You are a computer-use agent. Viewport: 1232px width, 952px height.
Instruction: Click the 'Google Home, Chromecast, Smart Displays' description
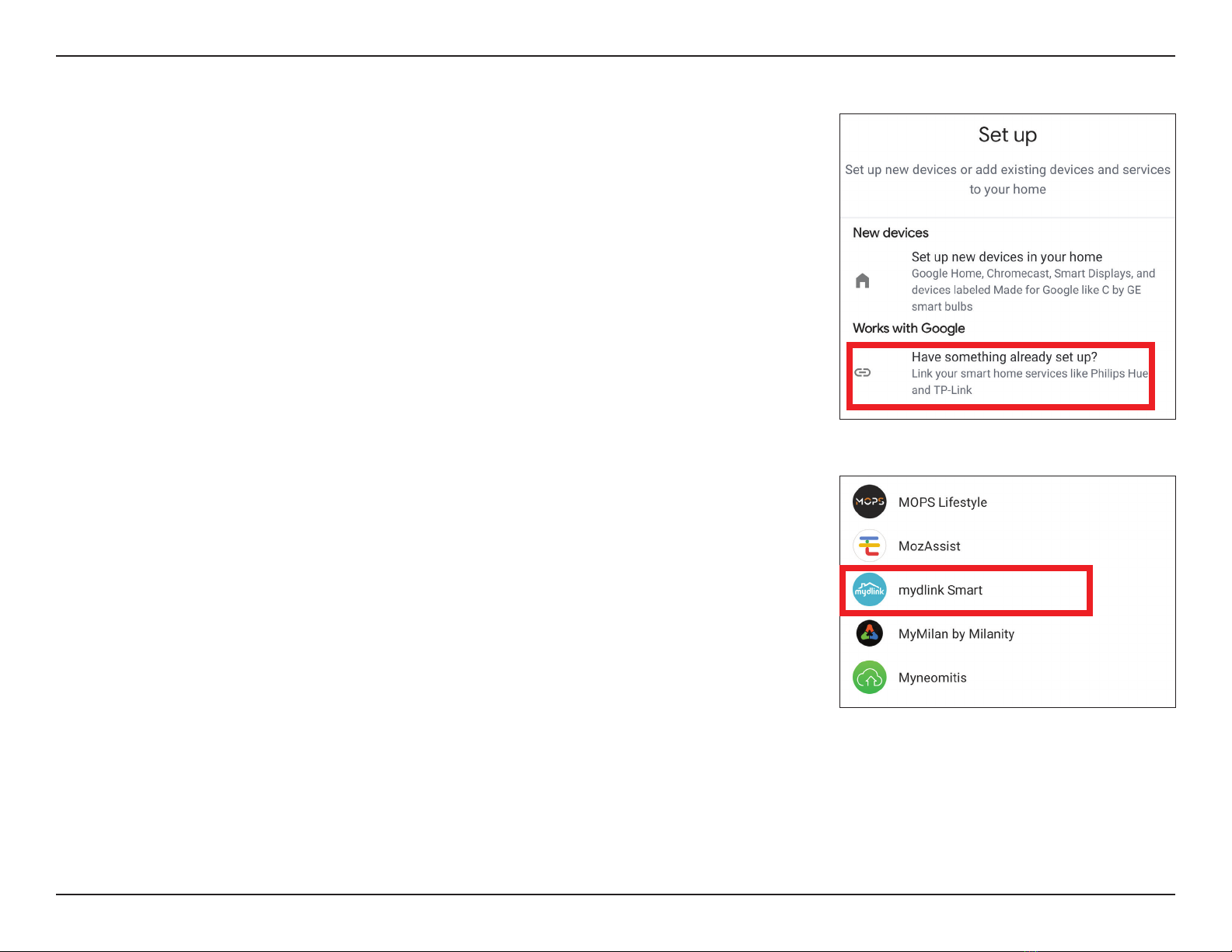click(1033, 290)
